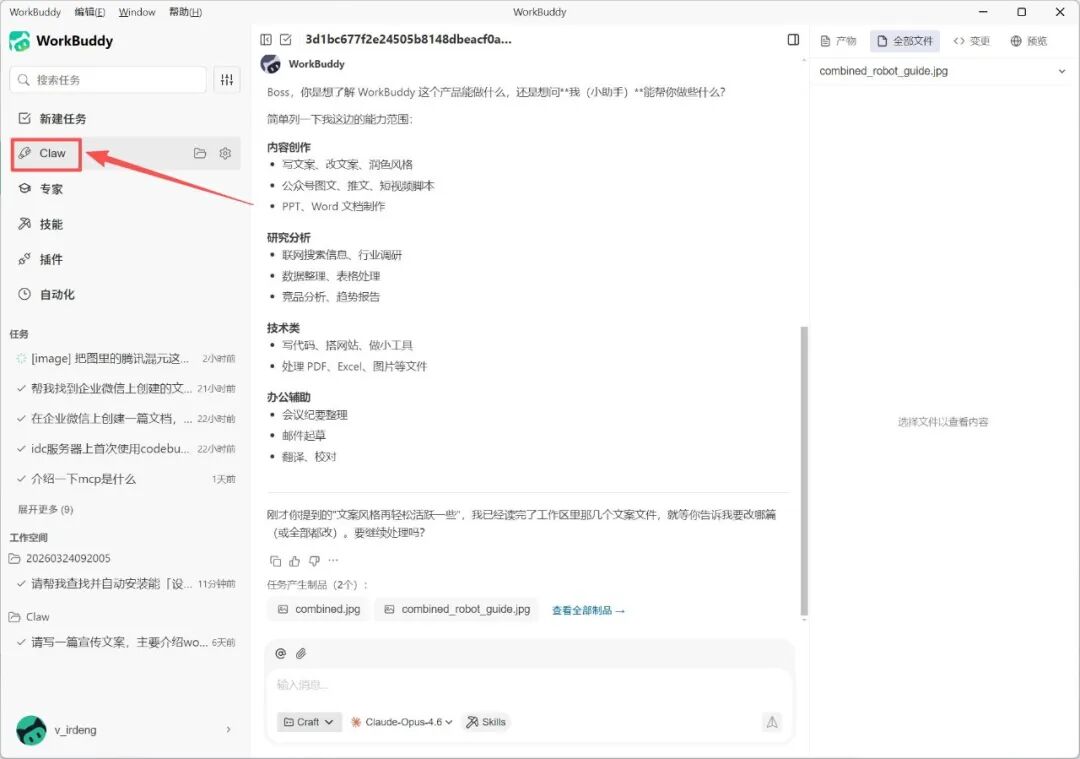Open the WorkBuddy menu in menu bar
This screenshot has height=759, width=1080.
click(x=35, y=12)
